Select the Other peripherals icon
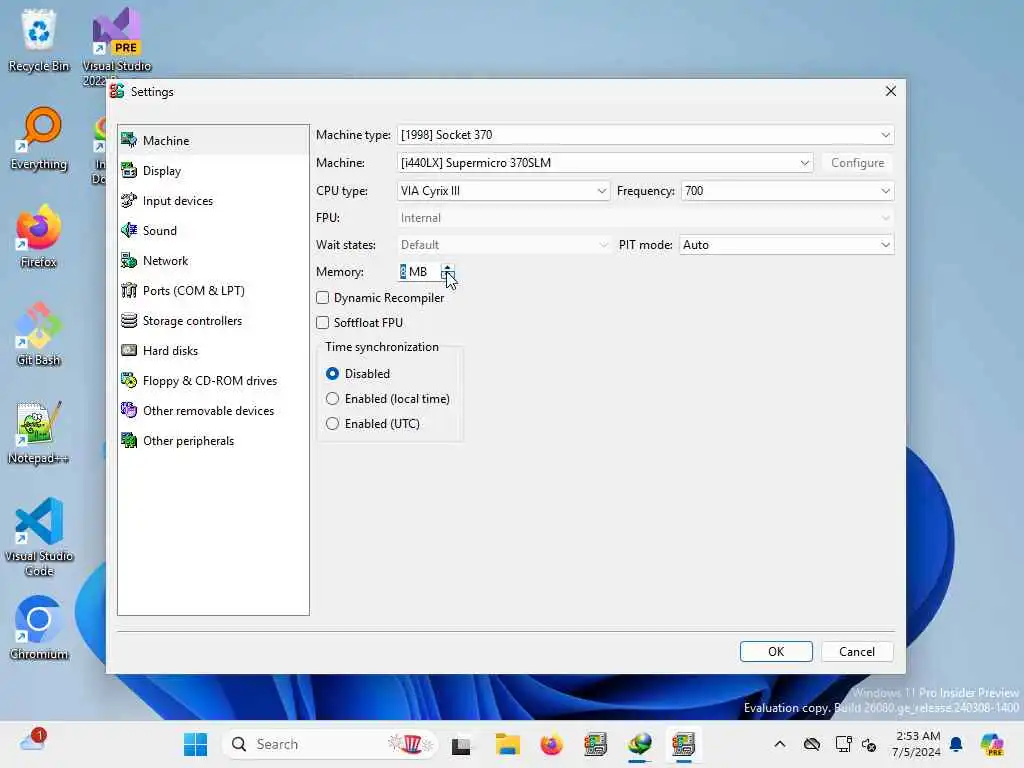 click(129, 441)
